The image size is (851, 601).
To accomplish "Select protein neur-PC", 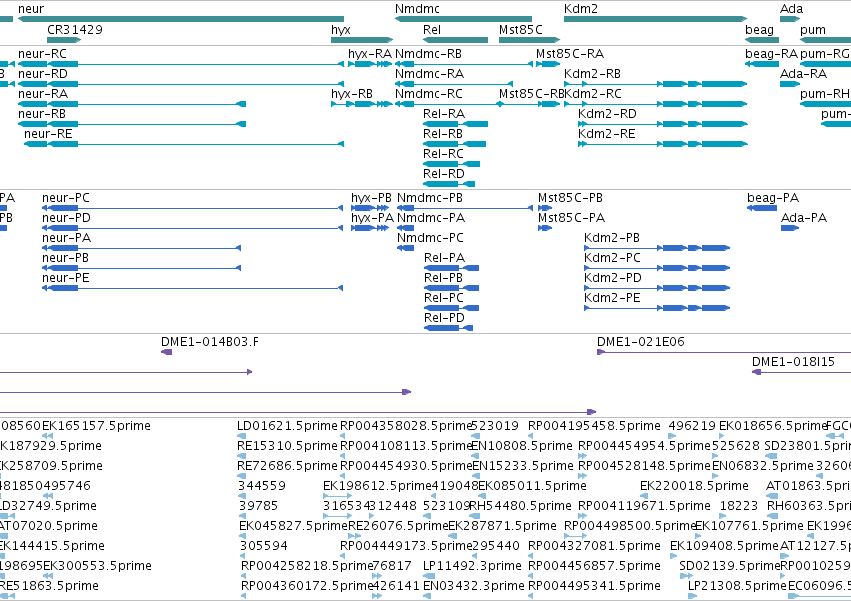I will tap(193, 208).
